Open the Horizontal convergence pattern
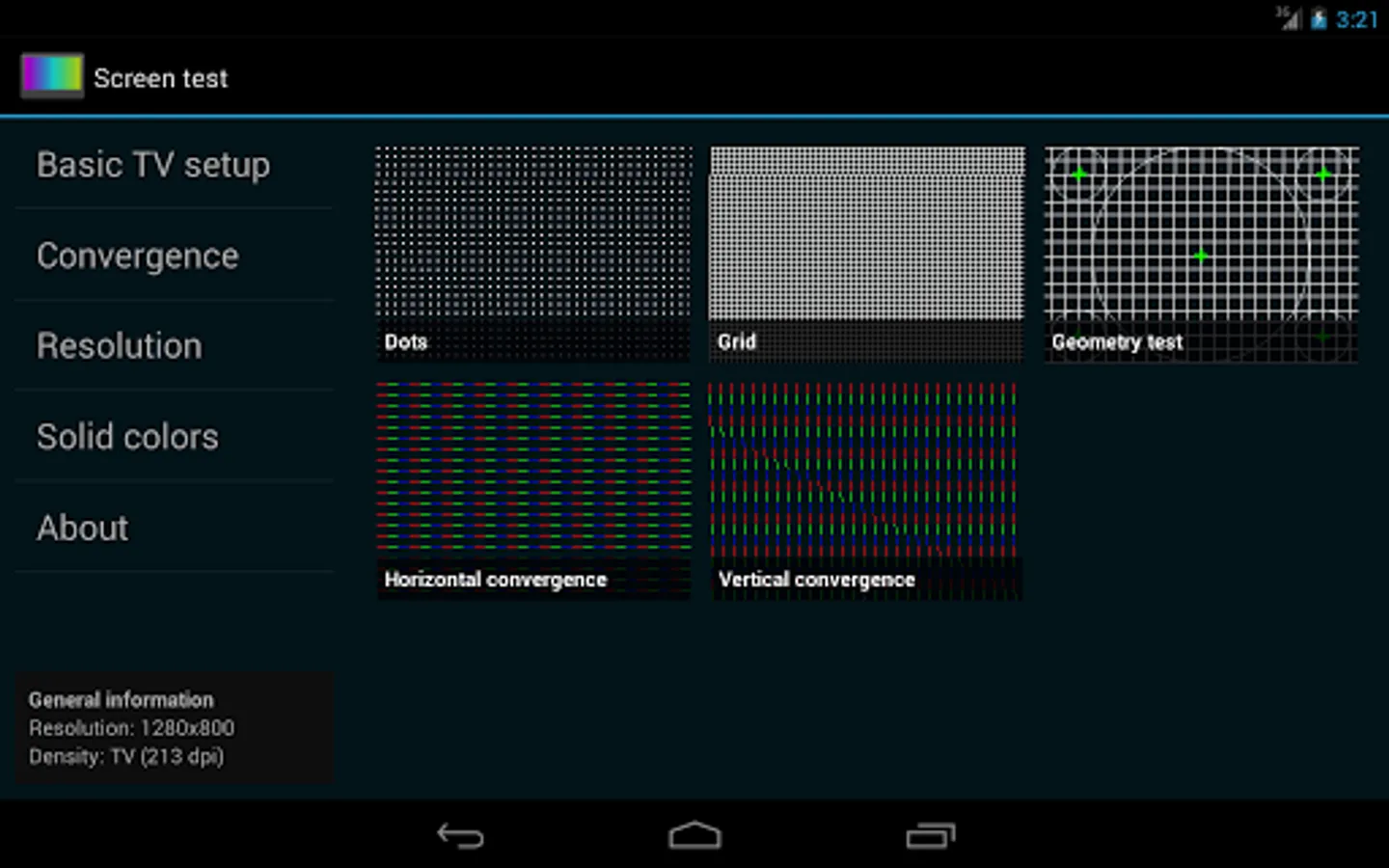Screen dimensions: 1389x868 click(533, 491)
